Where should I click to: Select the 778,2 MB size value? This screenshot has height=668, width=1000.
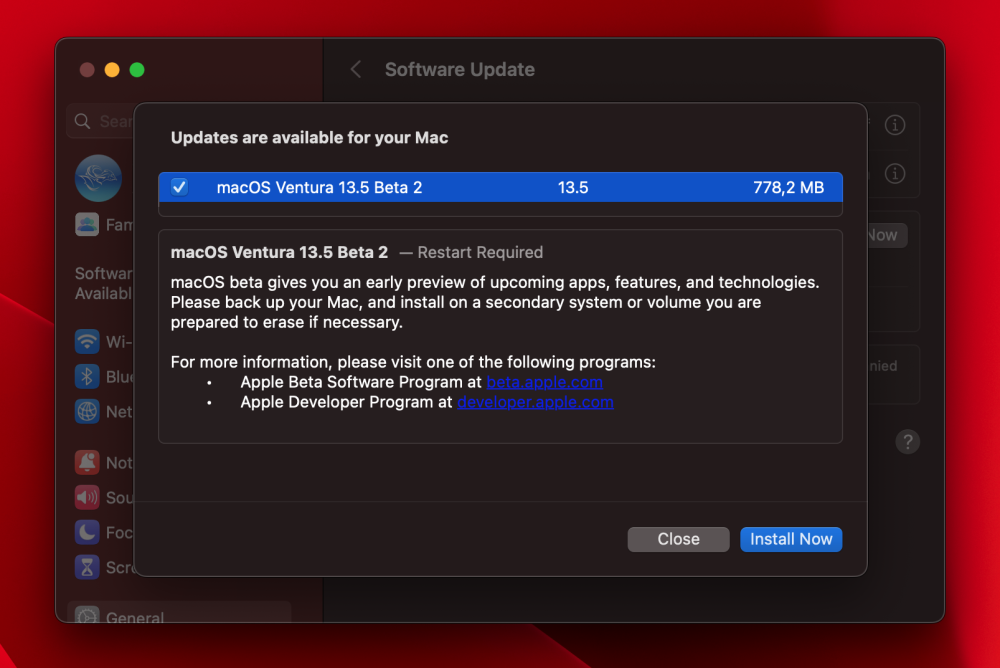(x=788, y=187)
